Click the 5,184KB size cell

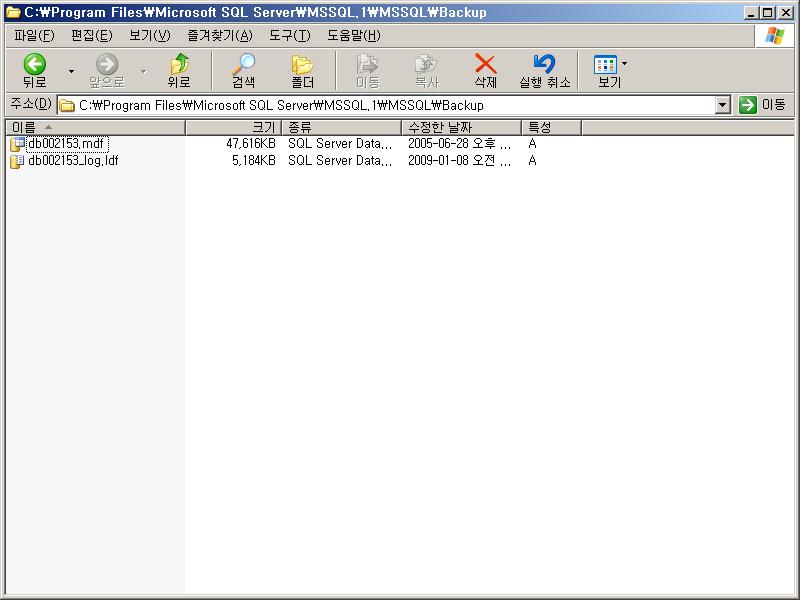[254, 161]
